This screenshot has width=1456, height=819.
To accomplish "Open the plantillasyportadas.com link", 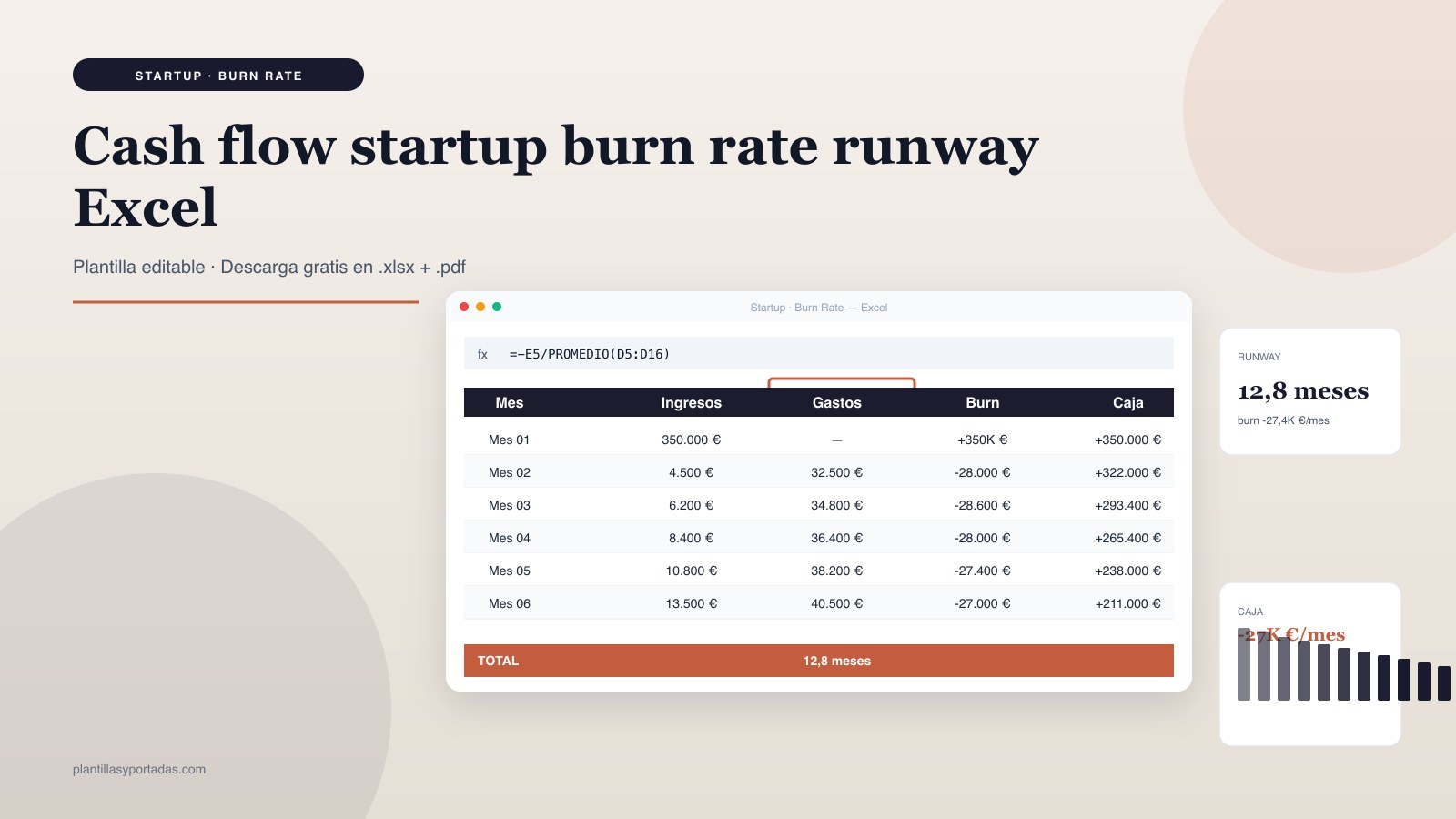I will pyautogui.click(x=139, y=769).
